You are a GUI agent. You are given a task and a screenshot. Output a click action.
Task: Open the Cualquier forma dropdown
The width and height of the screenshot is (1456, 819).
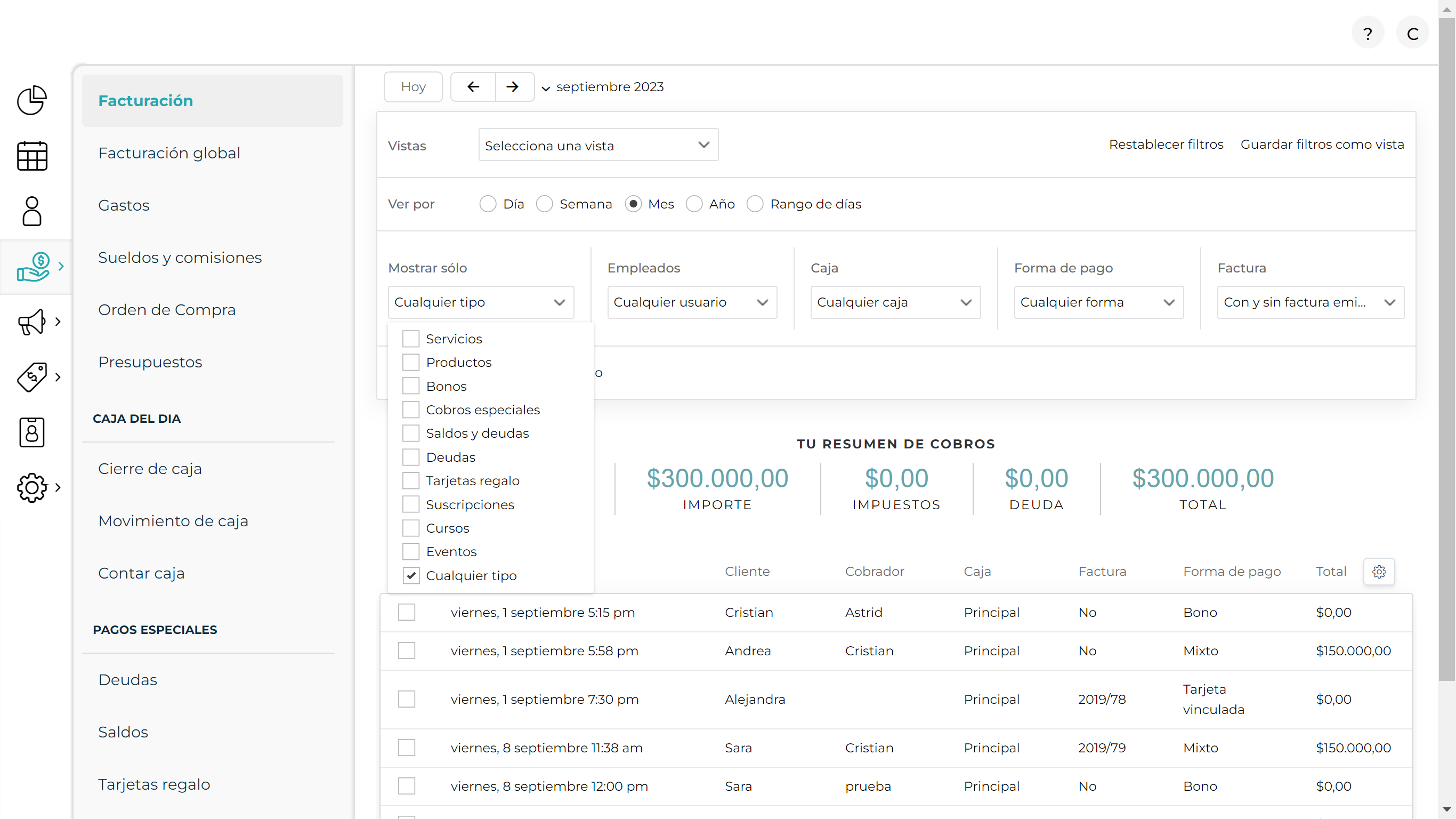[1099, 302]
